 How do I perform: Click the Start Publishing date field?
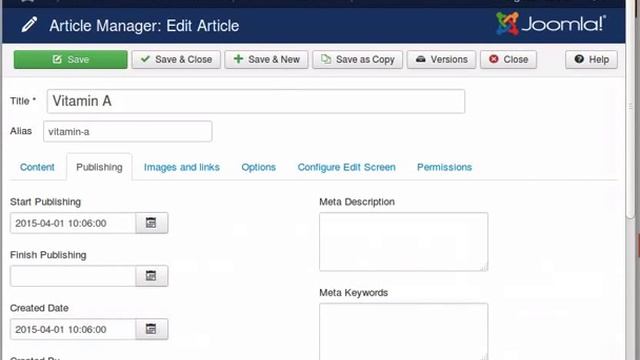click(73, 223)
